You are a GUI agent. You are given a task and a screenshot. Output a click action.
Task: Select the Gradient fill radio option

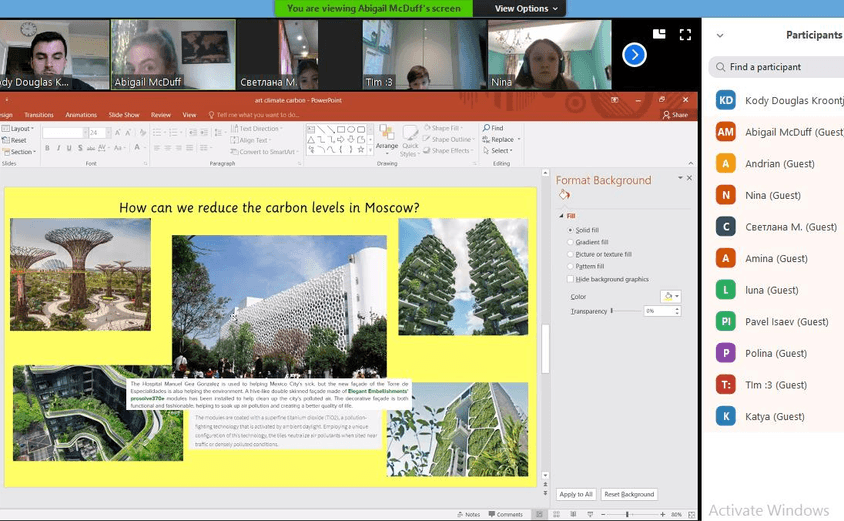pos(571,242)
